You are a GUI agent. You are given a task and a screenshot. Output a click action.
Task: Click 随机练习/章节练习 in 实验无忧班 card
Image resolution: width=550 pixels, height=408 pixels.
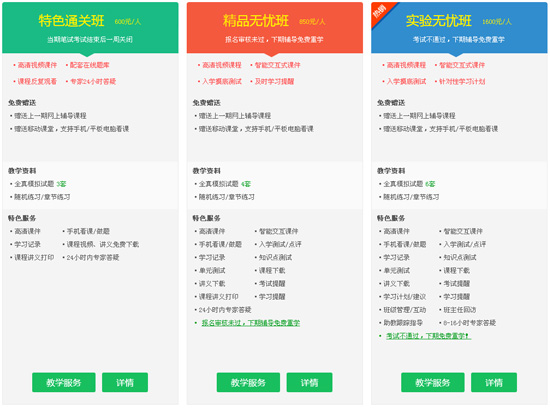click(x=411, y=197)
